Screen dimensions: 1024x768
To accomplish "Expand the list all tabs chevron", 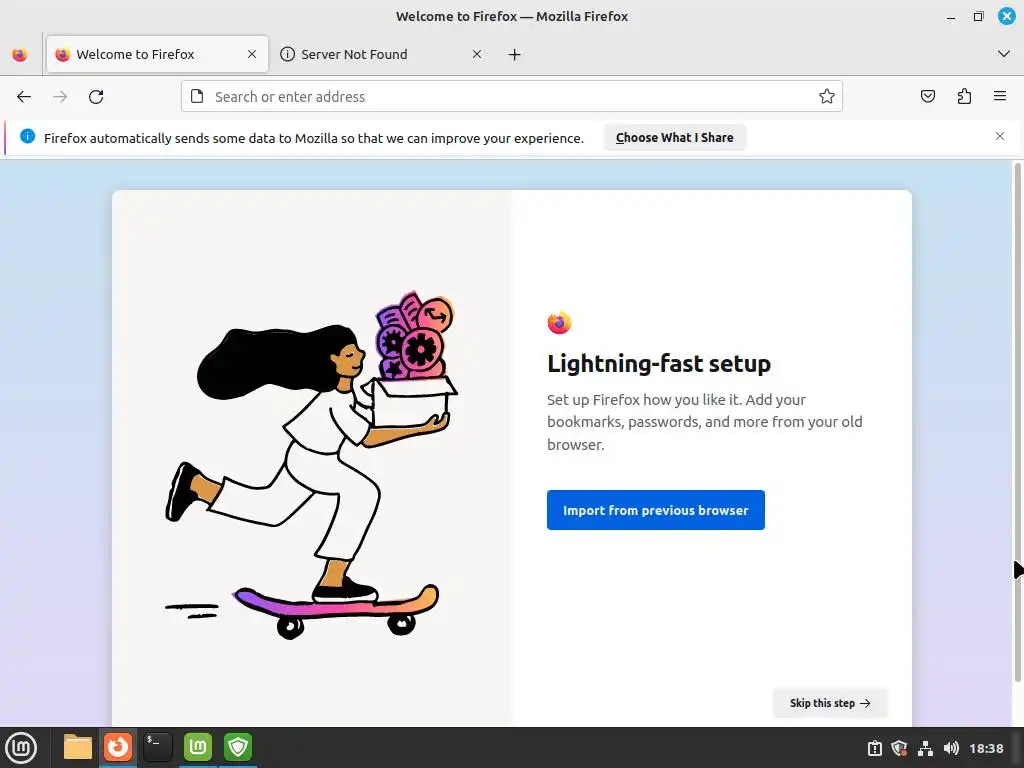I will (x=1004, y=54).
